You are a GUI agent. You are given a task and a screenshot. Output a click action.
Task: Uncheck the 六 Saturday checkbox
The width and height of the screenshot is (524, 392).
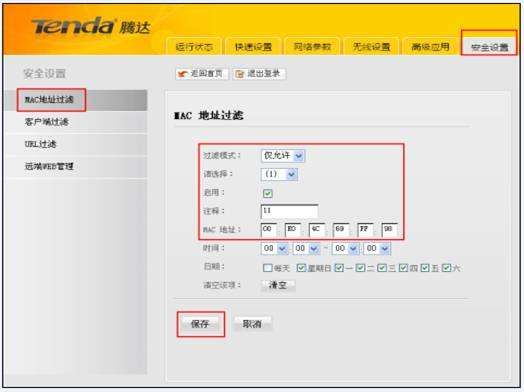(x=446, y=268)
